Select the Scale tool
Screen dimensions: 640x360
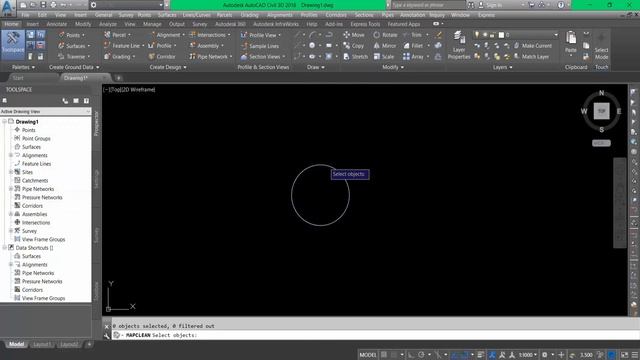(384, 57)
